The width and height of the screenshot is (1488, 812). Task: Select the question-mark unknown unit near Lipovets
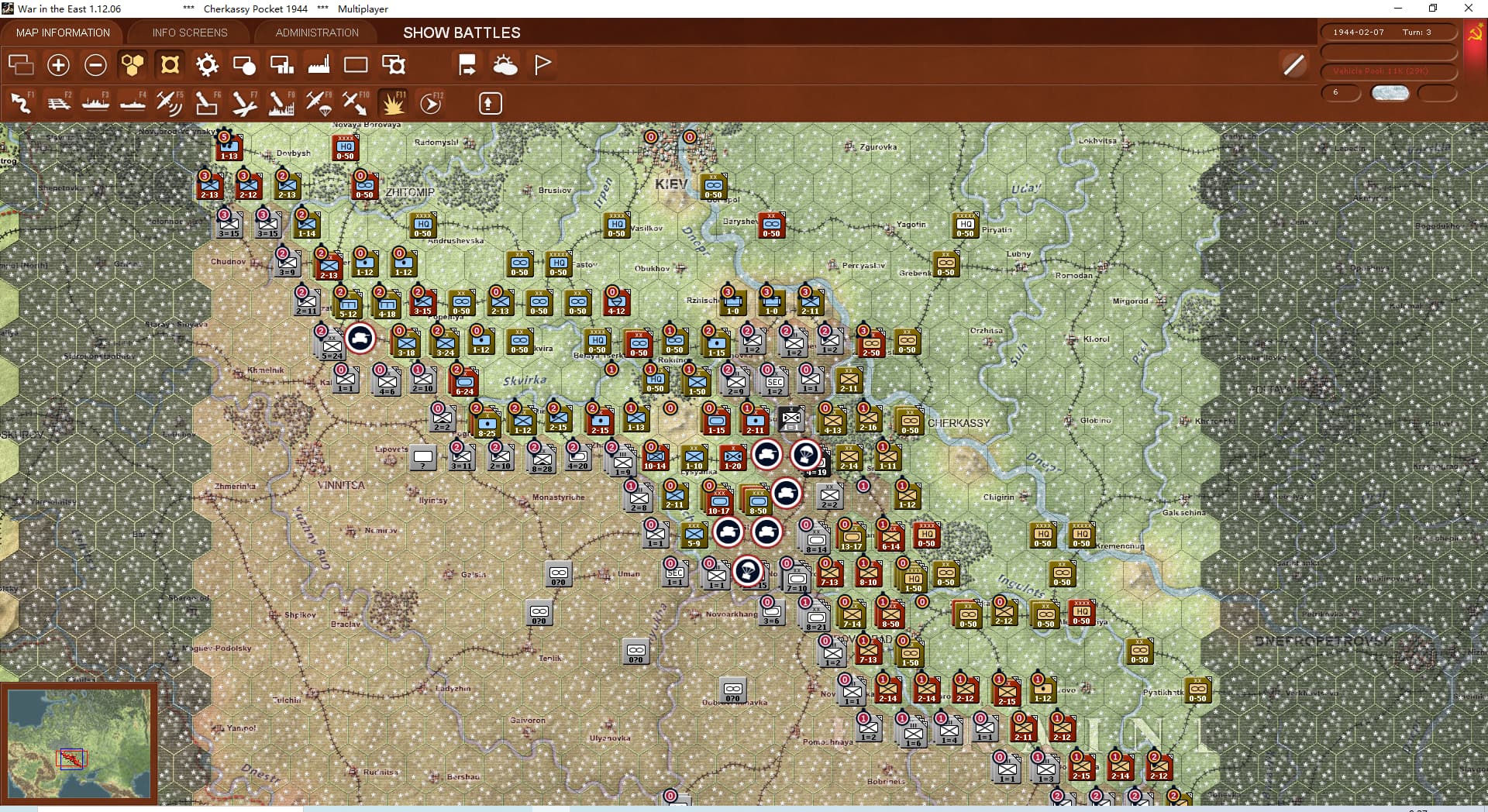click(423, 458)
